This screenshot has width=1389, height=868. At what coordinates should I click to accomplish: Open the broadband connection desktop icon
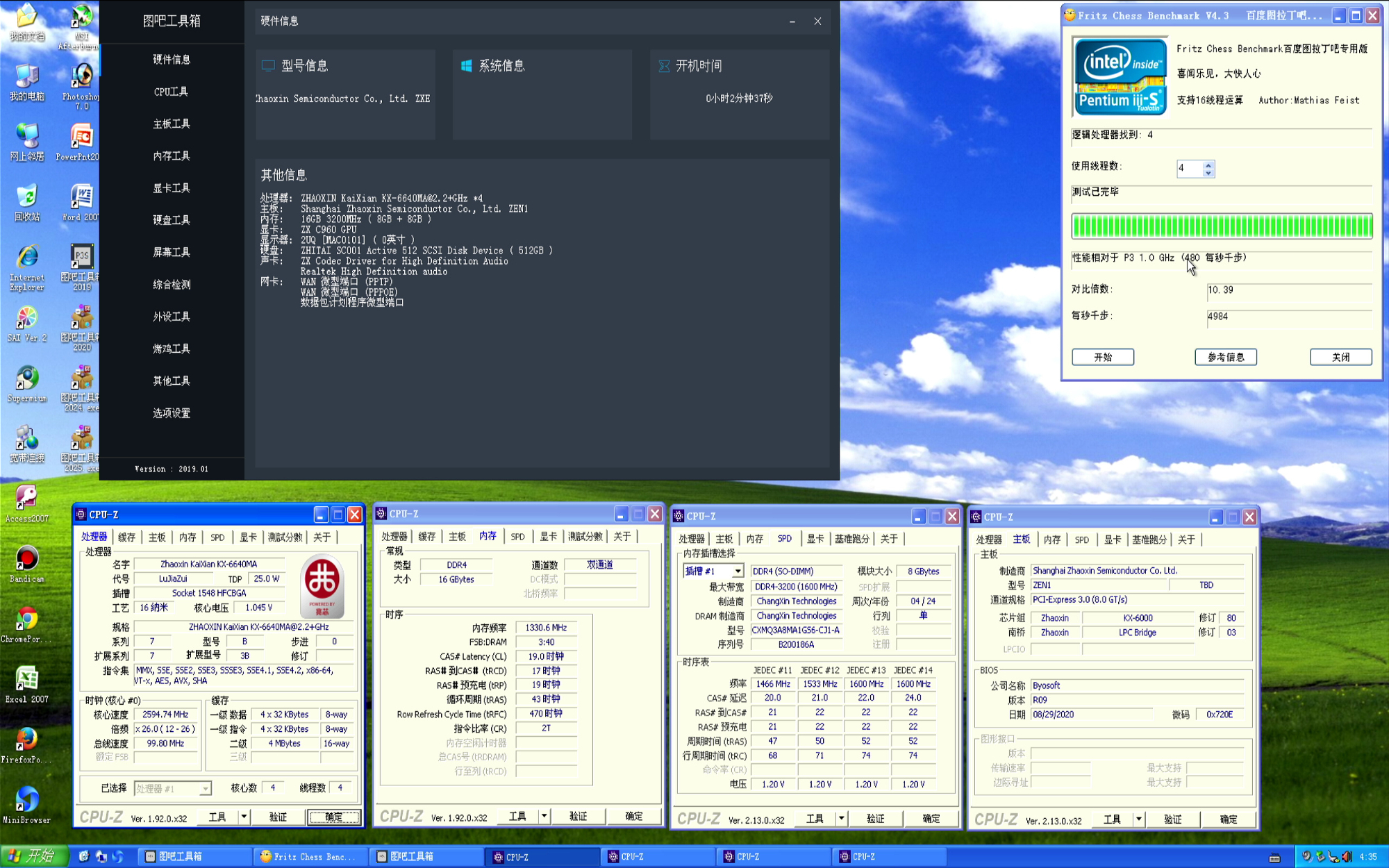coord(27,444)
